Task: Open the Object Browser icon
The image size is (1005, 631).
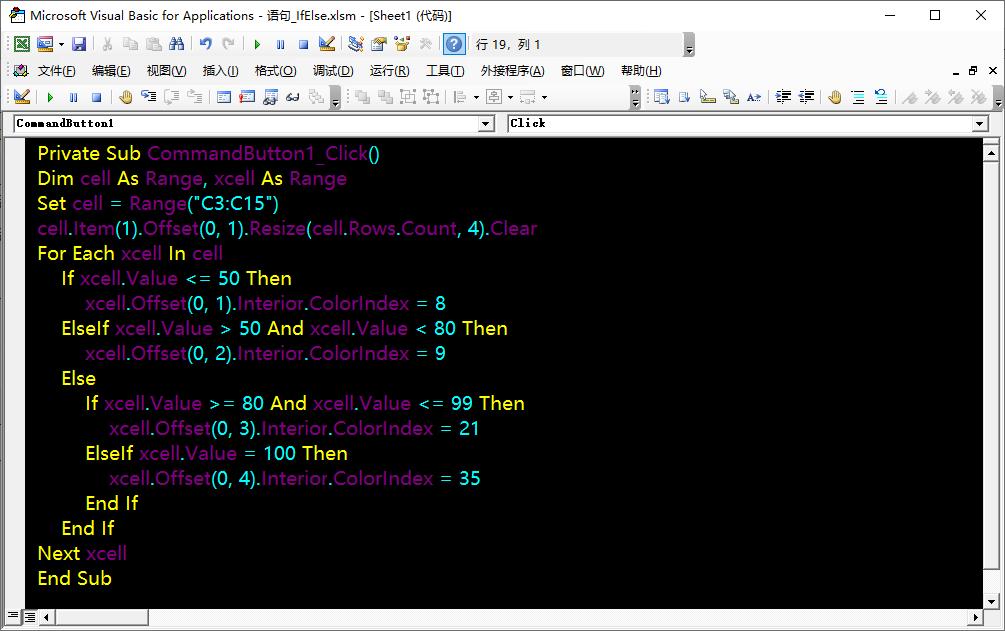Action: pyautogui.click(x=402, y=44)
